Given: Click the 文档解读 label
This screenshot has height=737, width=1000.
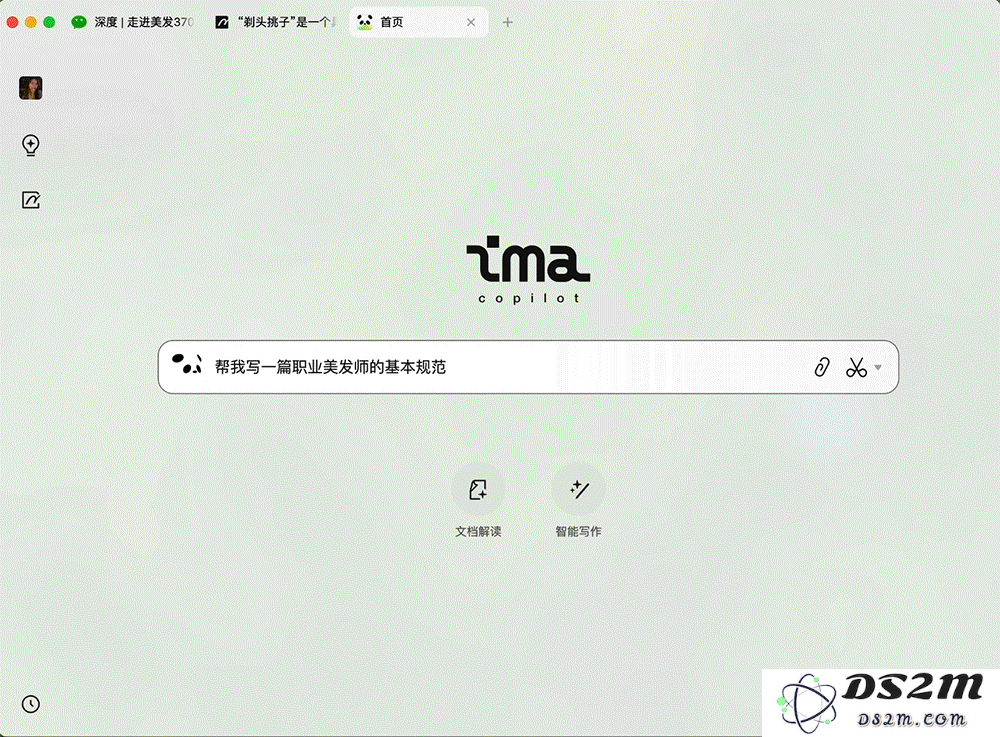Looking at the screenshot, I should [x=478, y=532].
